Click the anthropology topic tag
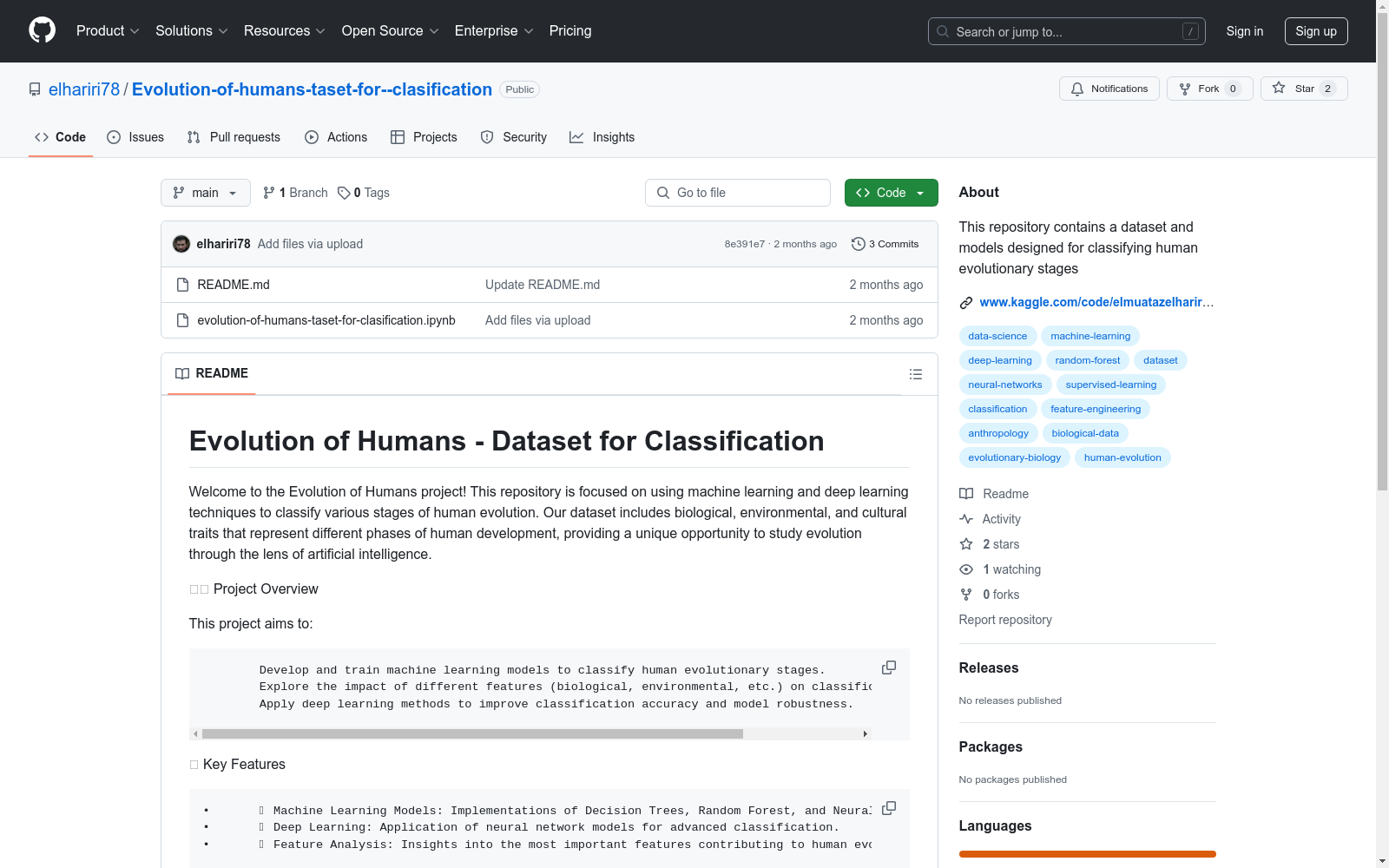 pos(998,433)
